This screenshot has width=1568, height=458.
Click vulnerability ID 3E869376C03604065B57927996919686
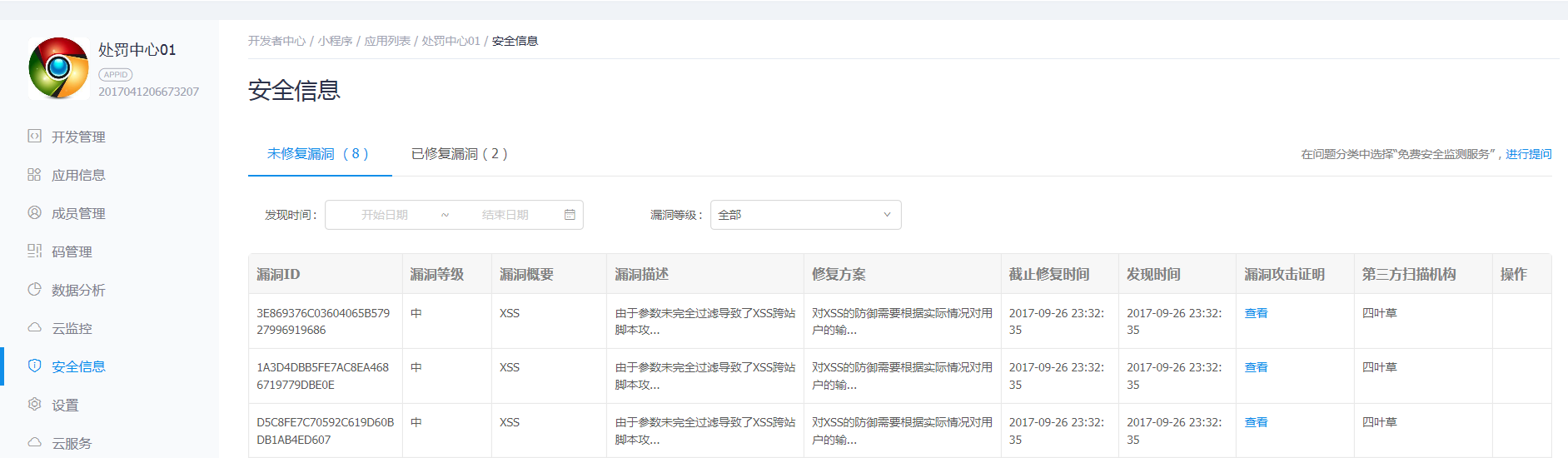pyautogui.click(x=323, y=321)
